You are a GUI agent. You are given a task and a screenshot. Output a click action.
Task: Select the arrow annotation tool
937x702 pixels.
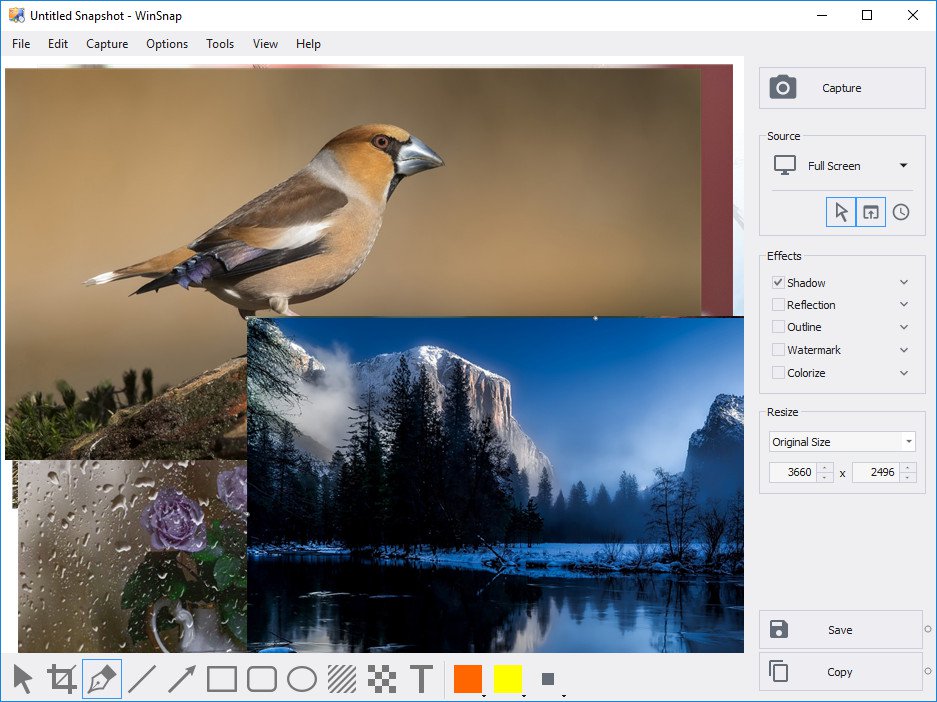181,677
